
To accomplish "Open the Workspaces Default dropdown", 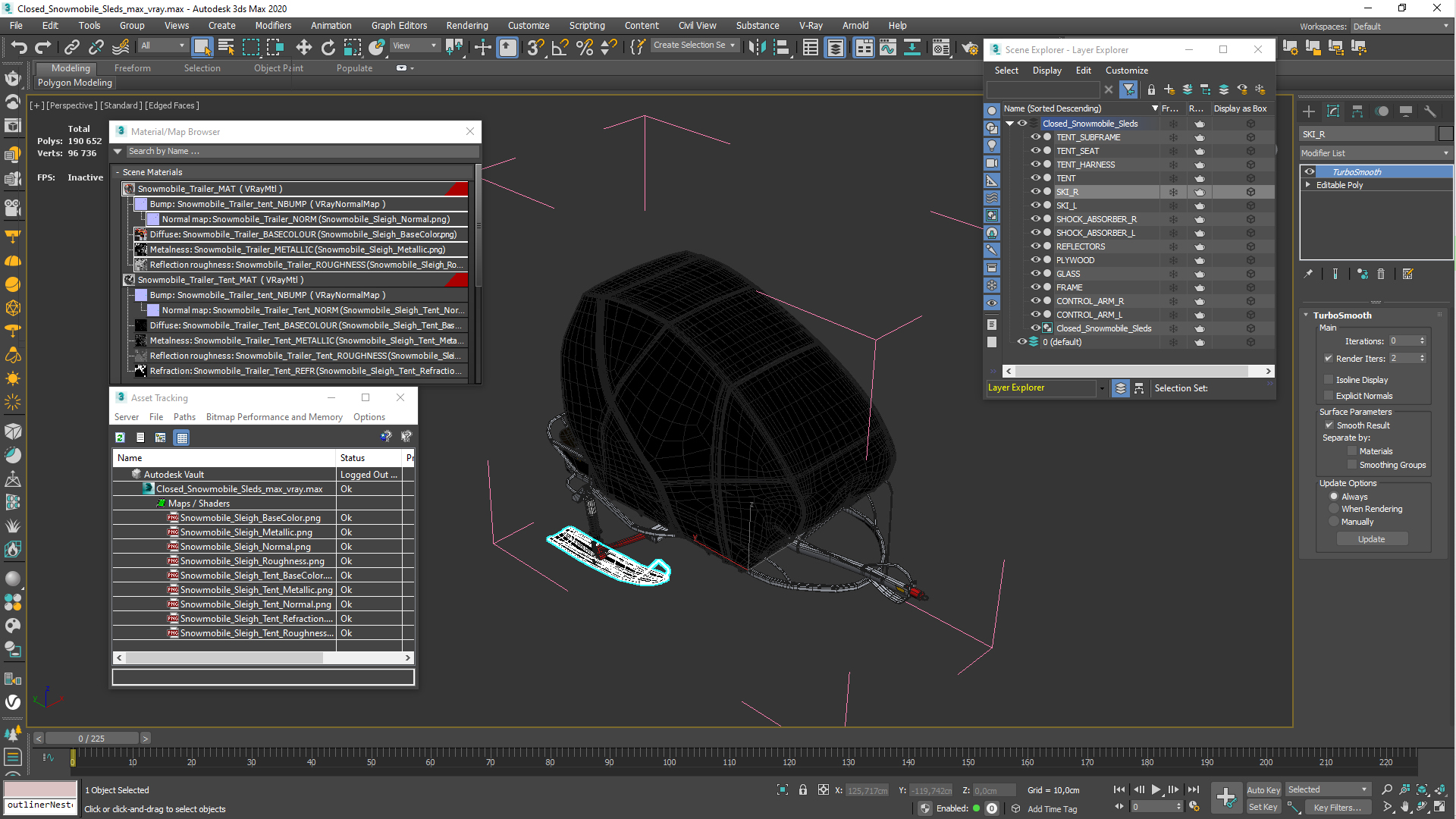I will point(1400,27).
